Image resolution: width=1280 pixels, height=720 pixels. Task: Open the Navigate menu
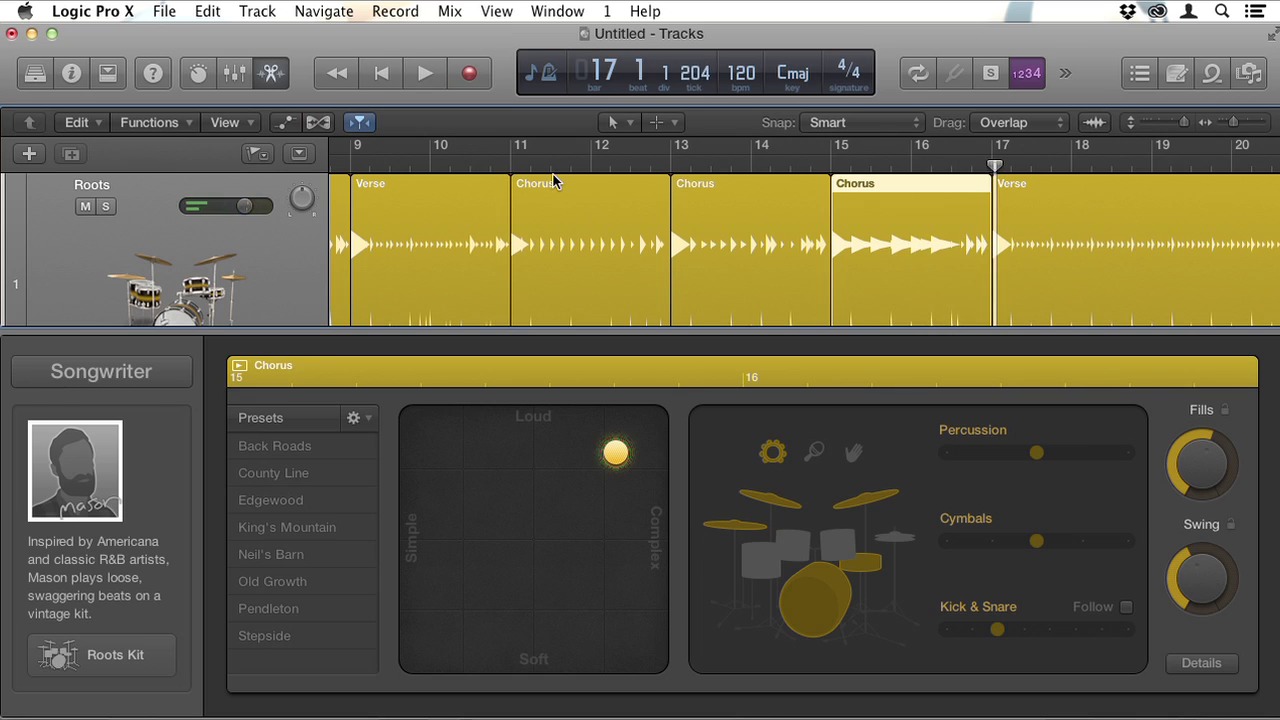323,11
